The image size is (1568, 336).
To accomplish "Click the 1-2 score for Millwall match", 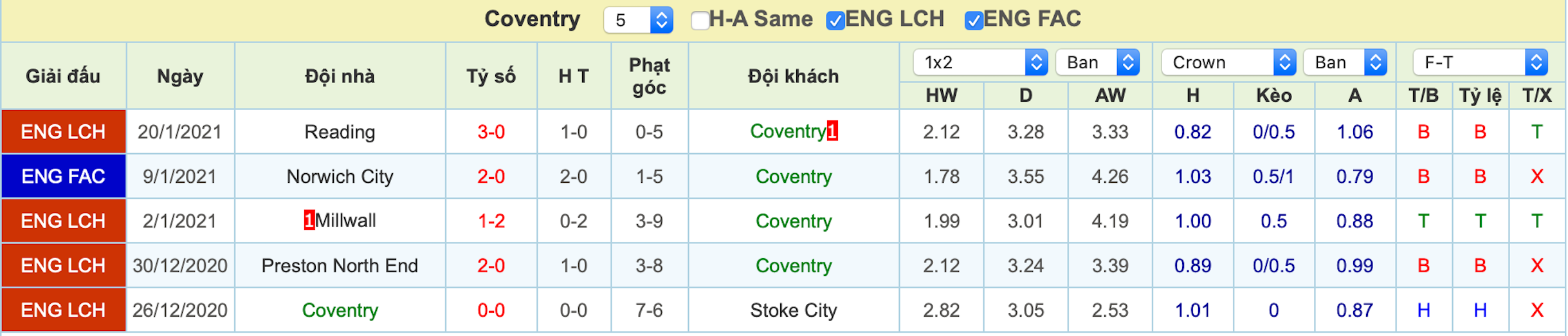I will pyautogui.click(x=491, y=221).
